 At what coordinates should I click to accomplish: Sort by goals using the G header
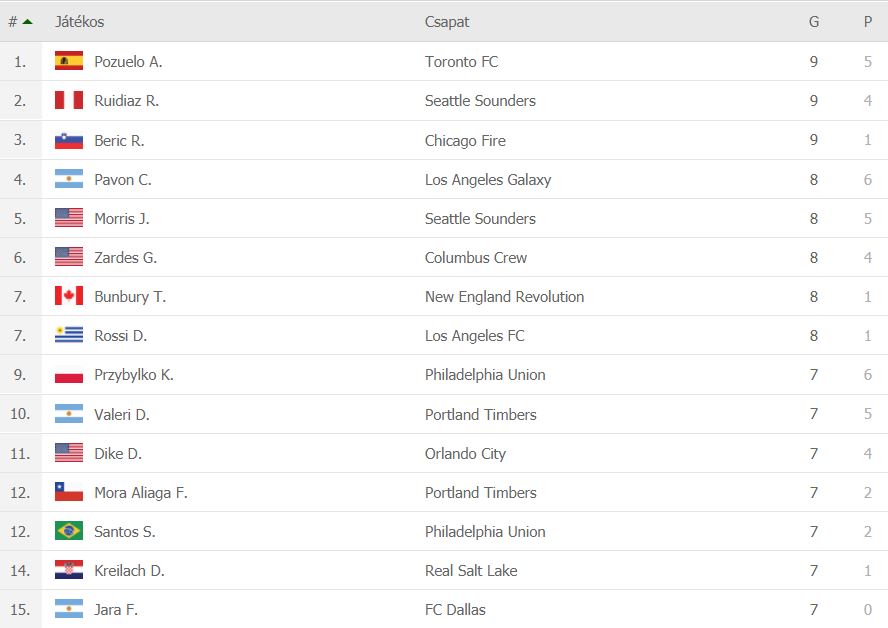point(814,22)
